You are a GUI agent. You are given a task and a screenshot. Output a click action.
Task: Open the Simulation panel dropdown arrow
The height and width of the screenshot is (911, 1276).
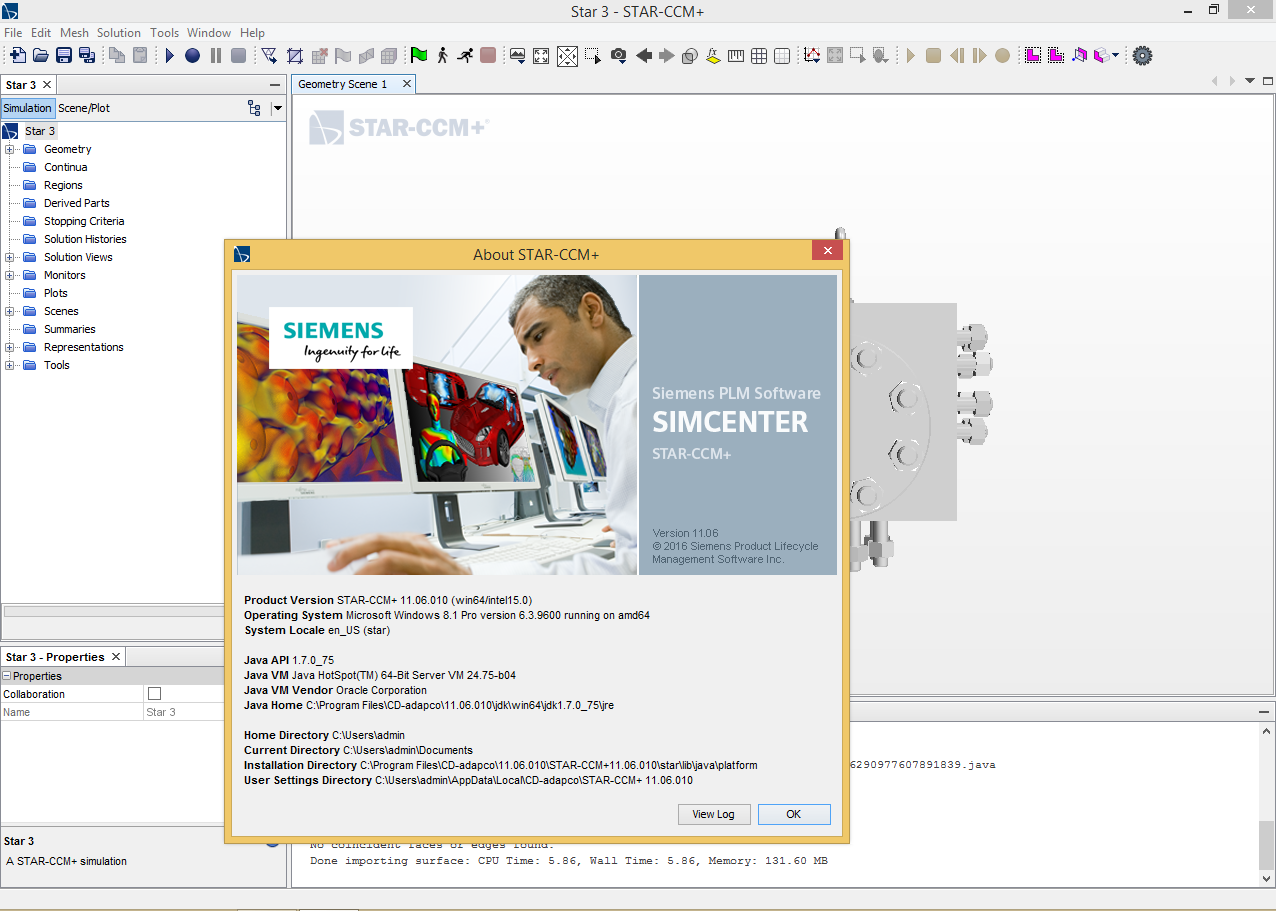click(x=278, y=108)
